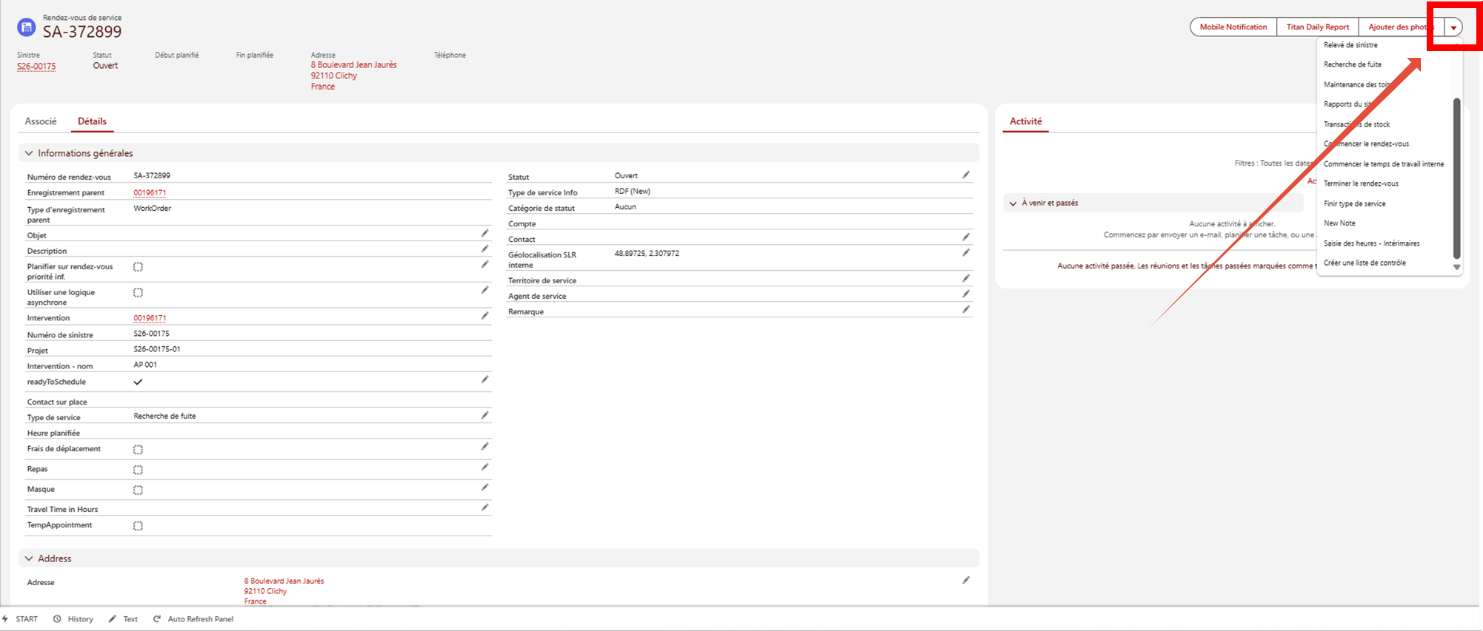Select Transactions de stock menu entry
Image resolution: width=1483 pixels, height=631 pixels.
1356,124
